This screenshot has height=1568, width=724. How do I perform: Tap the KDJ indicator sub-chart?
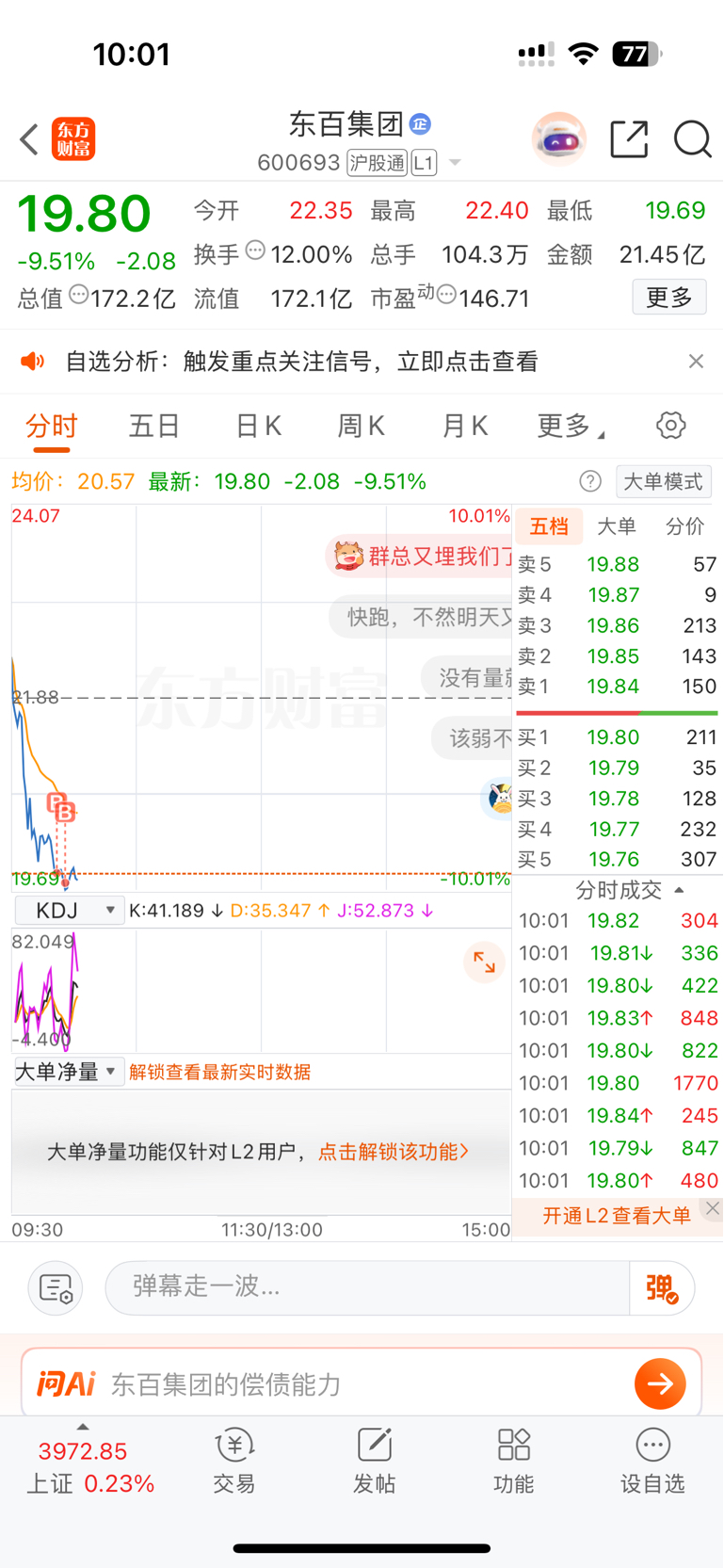(x=261, y=990)
